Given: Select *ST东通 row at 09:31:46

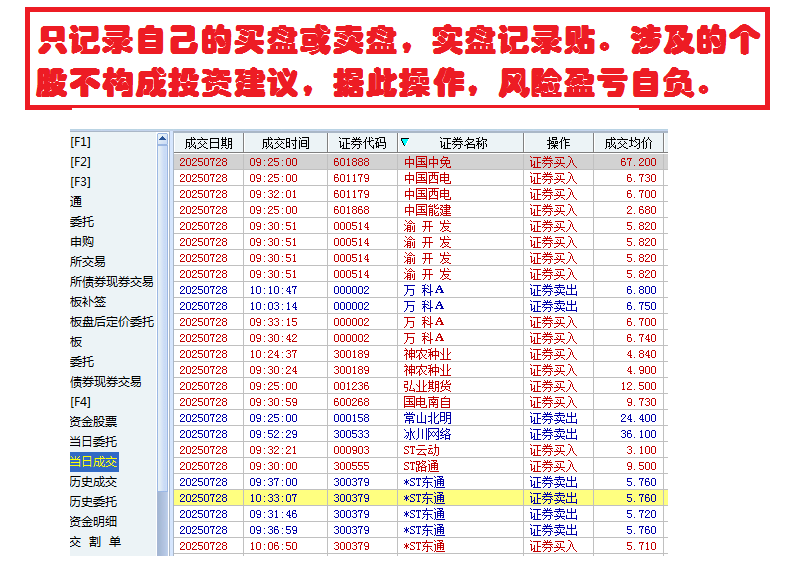Looking at the screenshot, I should (420, 514).
